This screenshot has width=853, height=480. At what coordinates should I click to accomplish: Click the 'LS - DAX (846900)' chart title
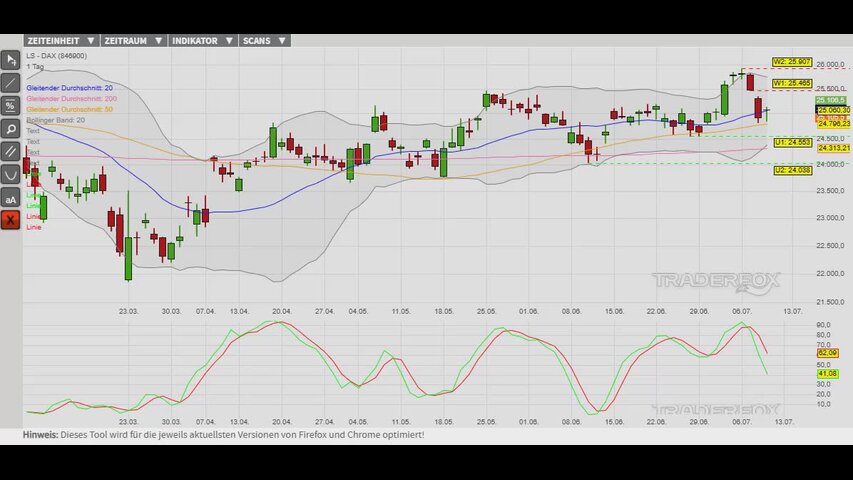pyautogui.click(x=57, y=56)
